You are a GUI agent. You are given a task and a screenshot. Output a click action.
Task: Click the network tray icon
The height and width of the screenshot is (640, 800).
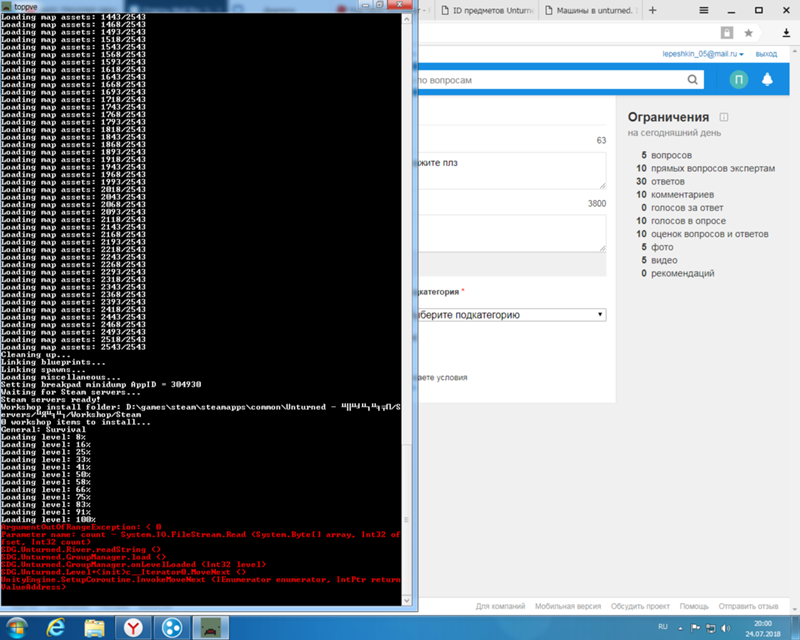click(710, 628)
